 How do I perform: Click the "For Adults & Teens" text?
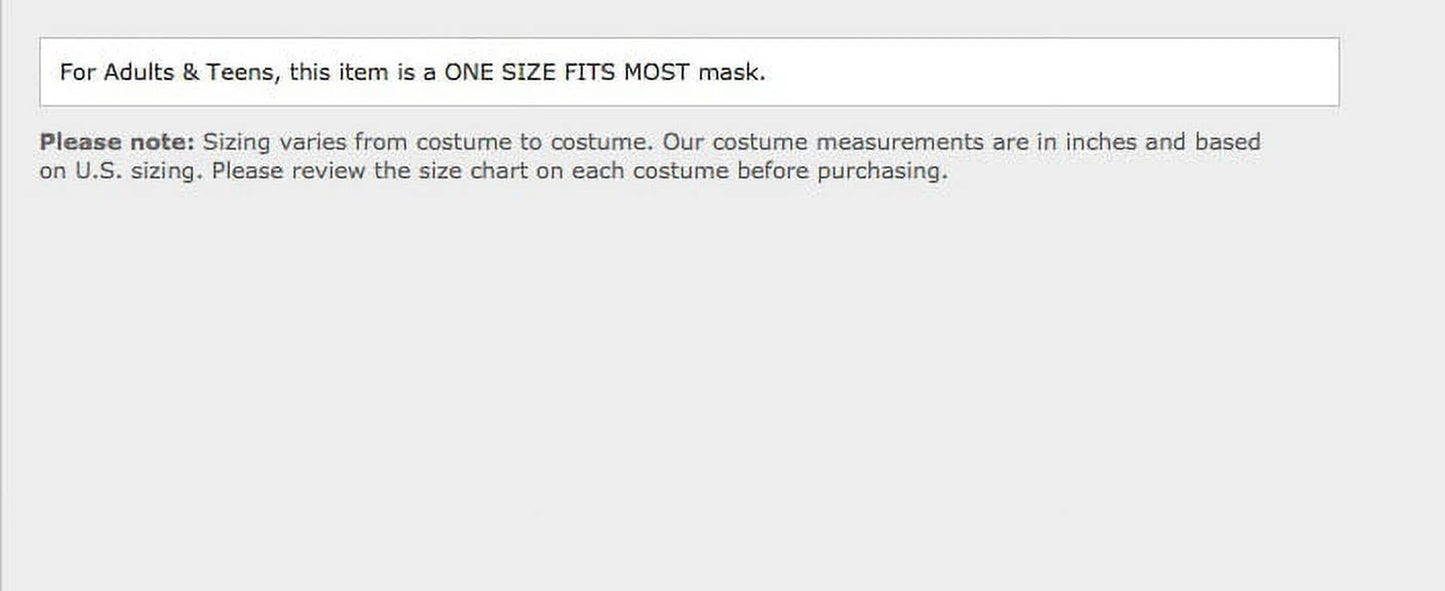click(167, 73)
